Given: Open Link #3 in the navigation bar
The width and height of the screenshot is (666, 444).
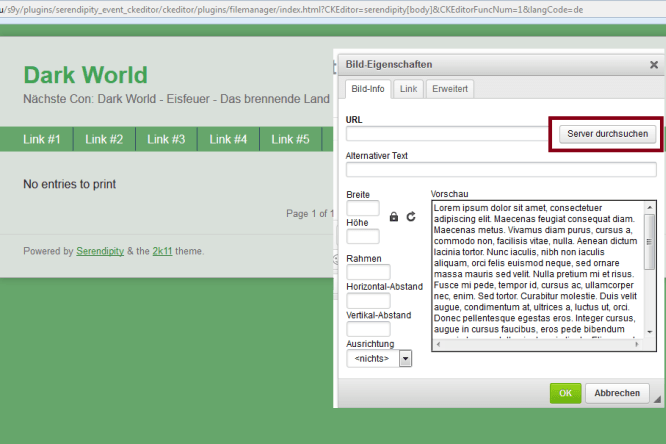Looking at the screenshot, I should [166, 139].
